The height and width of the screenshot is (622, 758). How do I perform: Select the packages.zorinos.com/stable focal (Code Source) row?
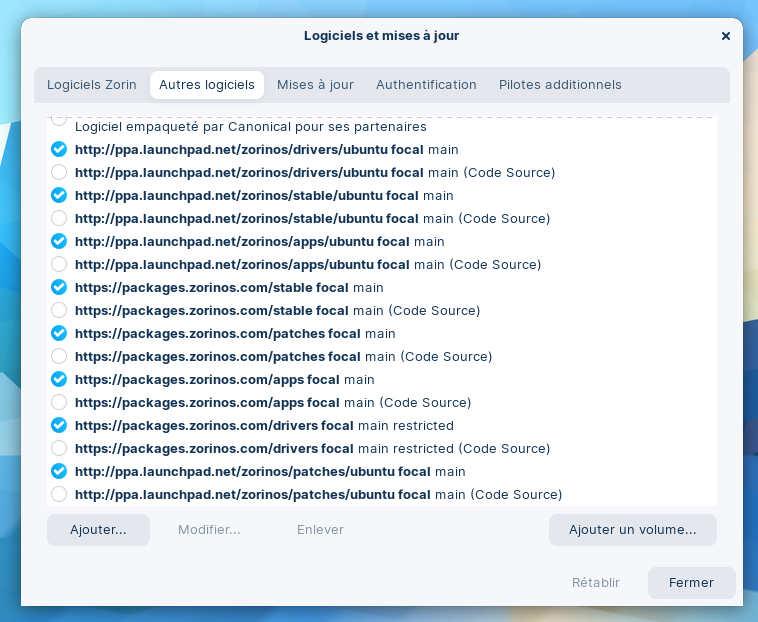coord(277,310)
